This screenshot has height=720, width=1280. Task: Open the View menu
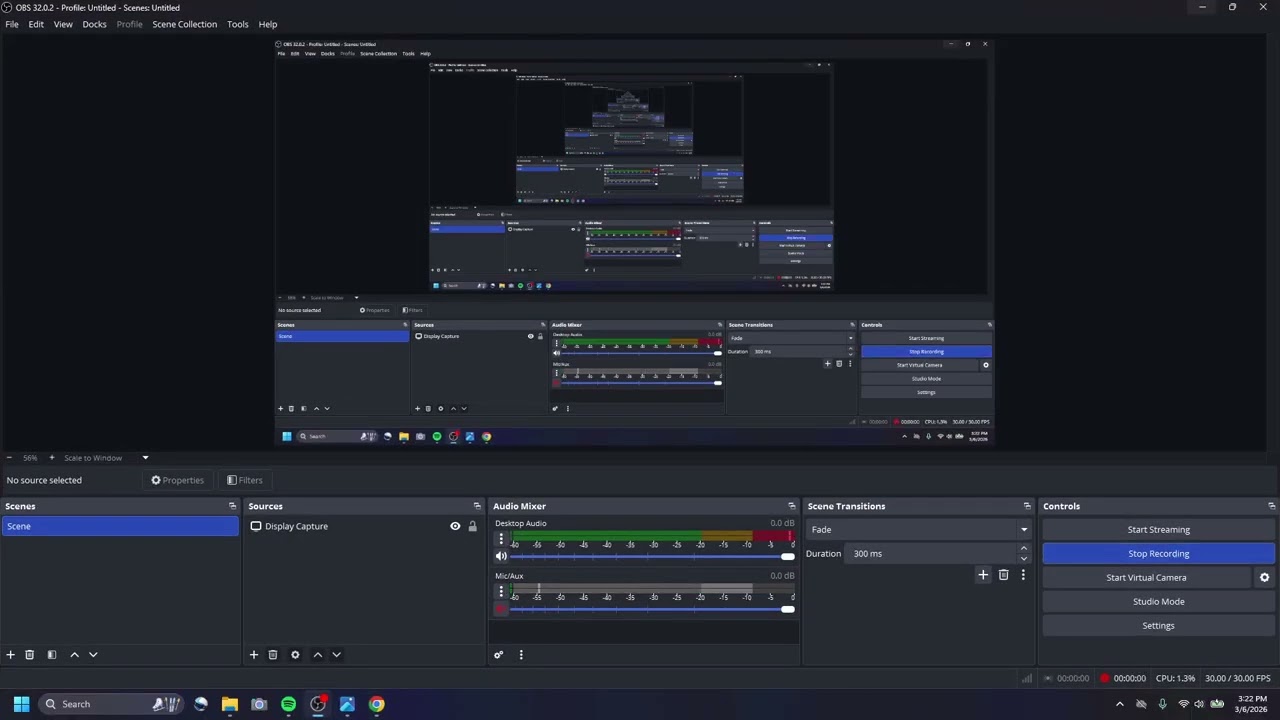click(x=63, y=24)
